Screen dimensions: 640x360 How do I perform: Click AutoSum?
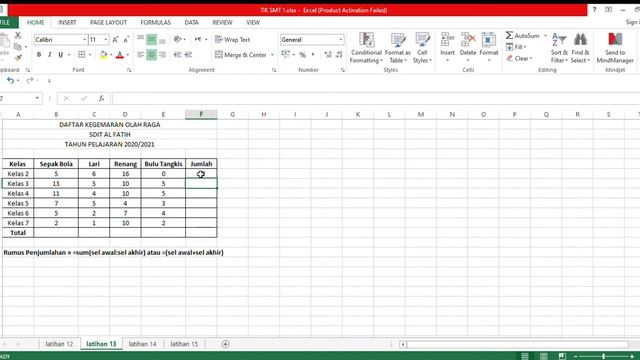pos(522,36)
